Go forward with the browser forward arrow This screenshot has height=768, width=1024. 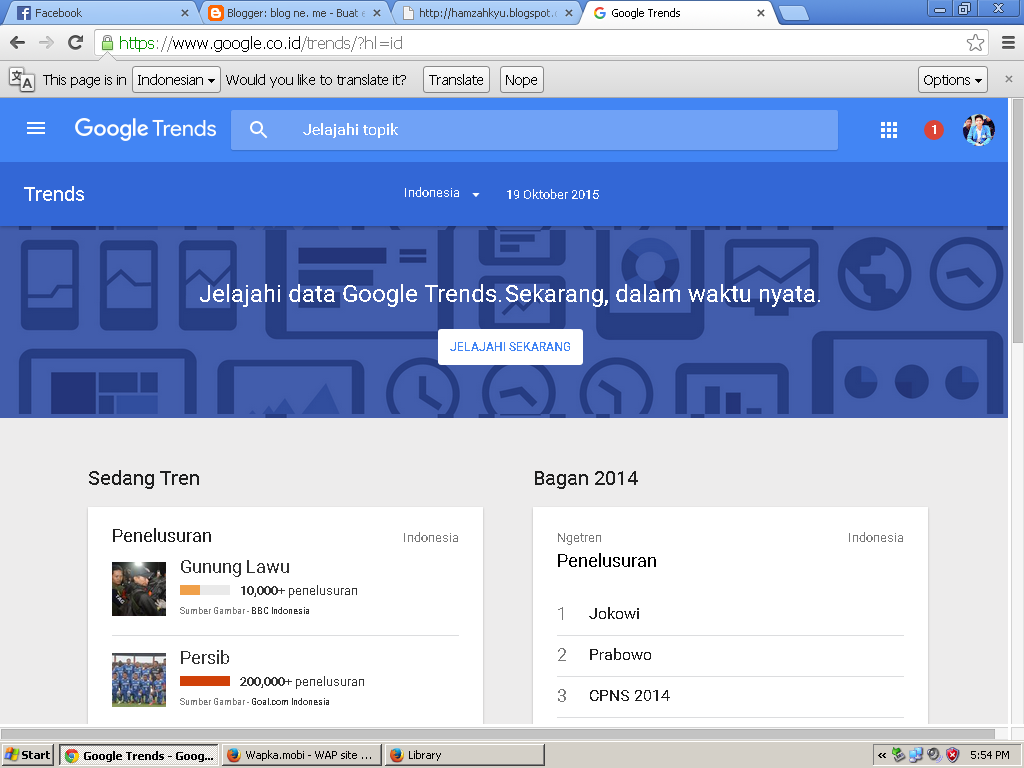tap(46, 43)
